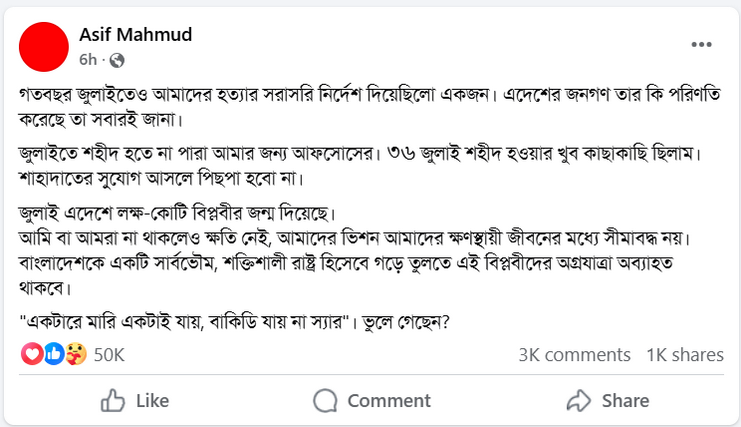Click the Like text label
Viewport: 741px width, 427px height.
pos(153,401)
